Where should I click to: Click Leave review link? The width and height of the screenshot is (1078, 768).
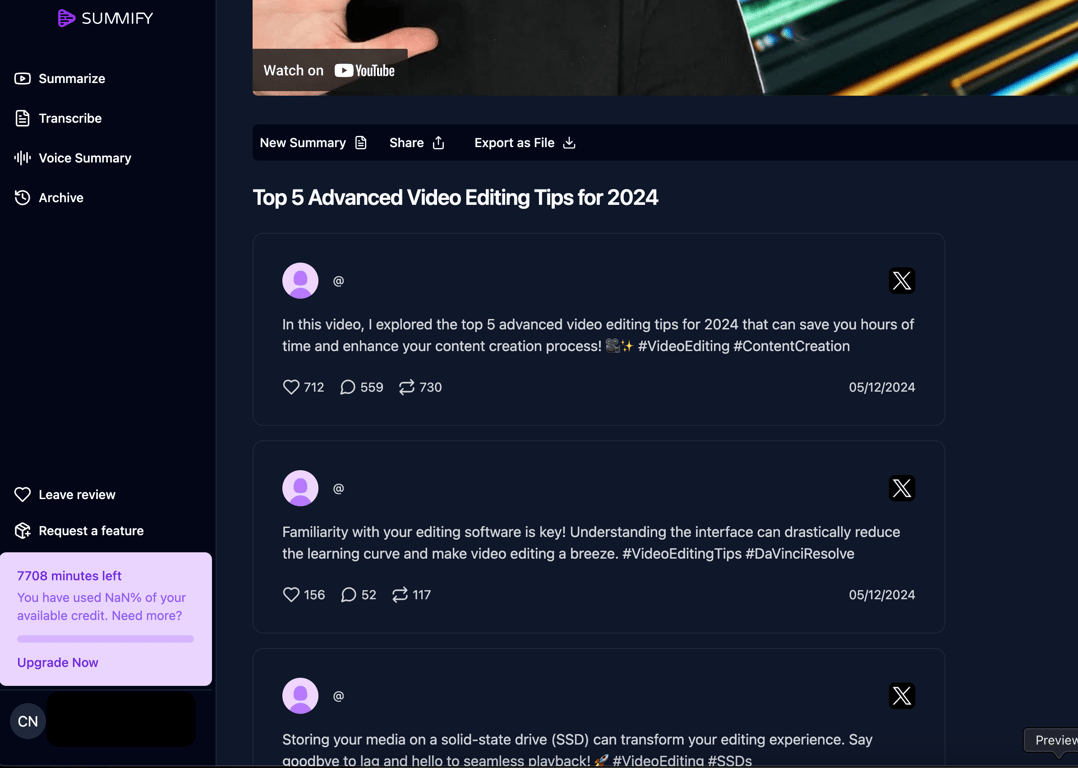pyautogui.click(x=65, y=494)
